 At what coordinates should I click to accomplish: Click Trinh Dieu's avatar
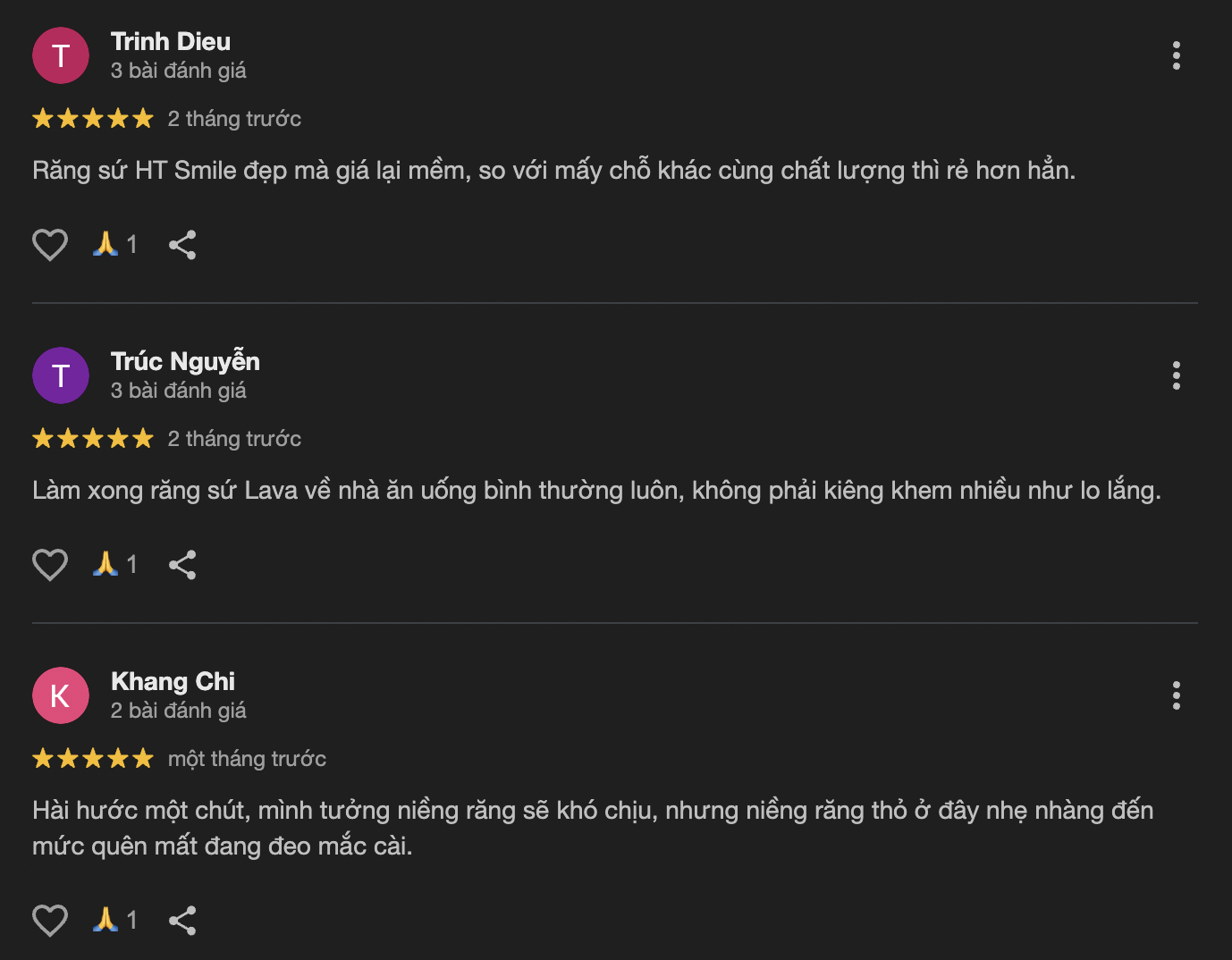60,55
